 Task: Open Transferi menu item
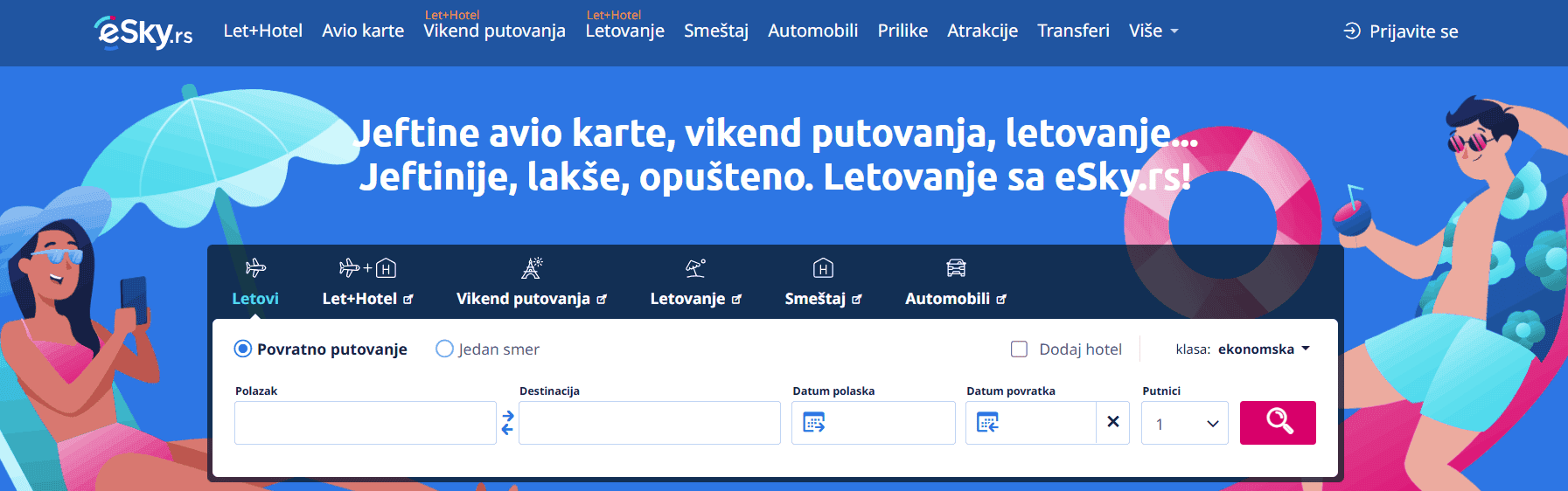(x=1073, y=31)
